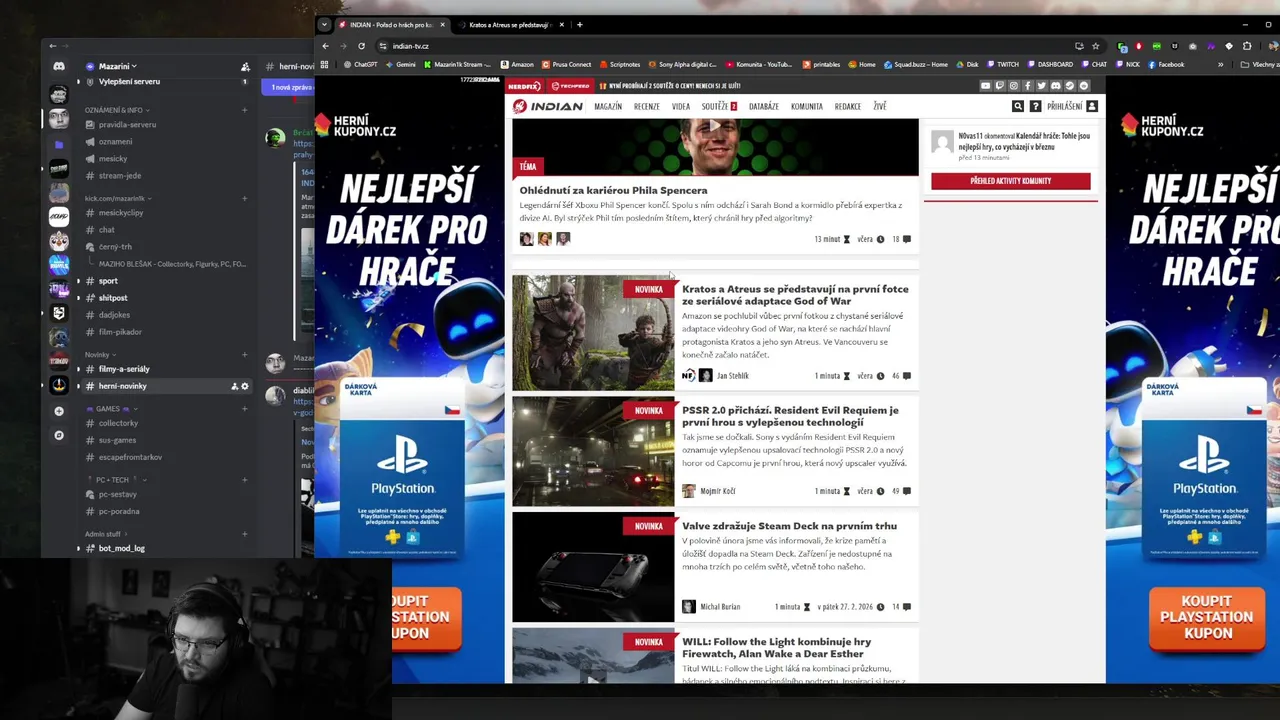This screenshot has width=1280, height=720.
Task: Open ChatGPT bookmark
Action: click(x=360, y=65)
